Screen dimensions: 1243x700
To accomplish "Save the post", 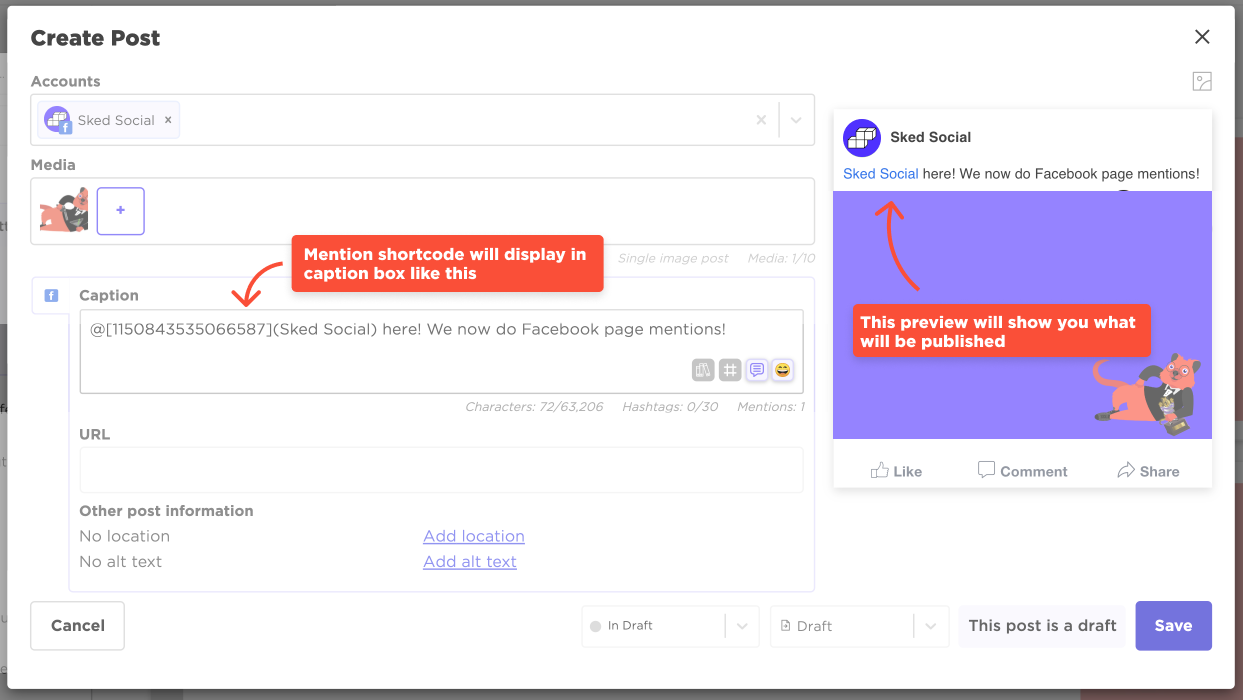I will (x=1173, y=626).
